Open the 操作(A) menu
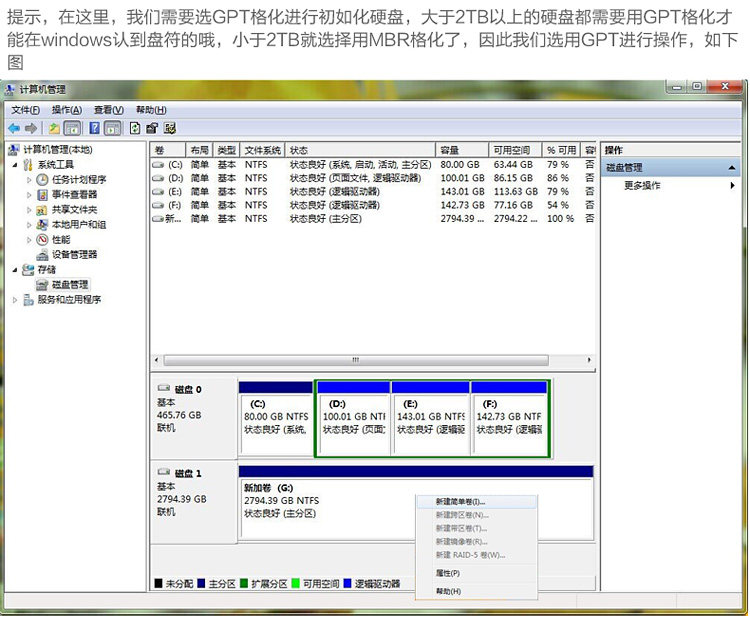The width and height of the screenshot is (750, 620). coord(66,110)
